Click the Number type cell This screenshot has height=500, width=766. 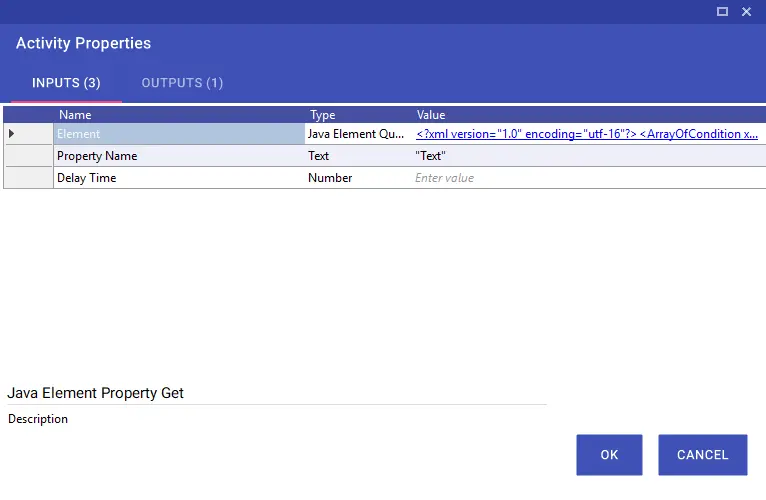[359, 178]
